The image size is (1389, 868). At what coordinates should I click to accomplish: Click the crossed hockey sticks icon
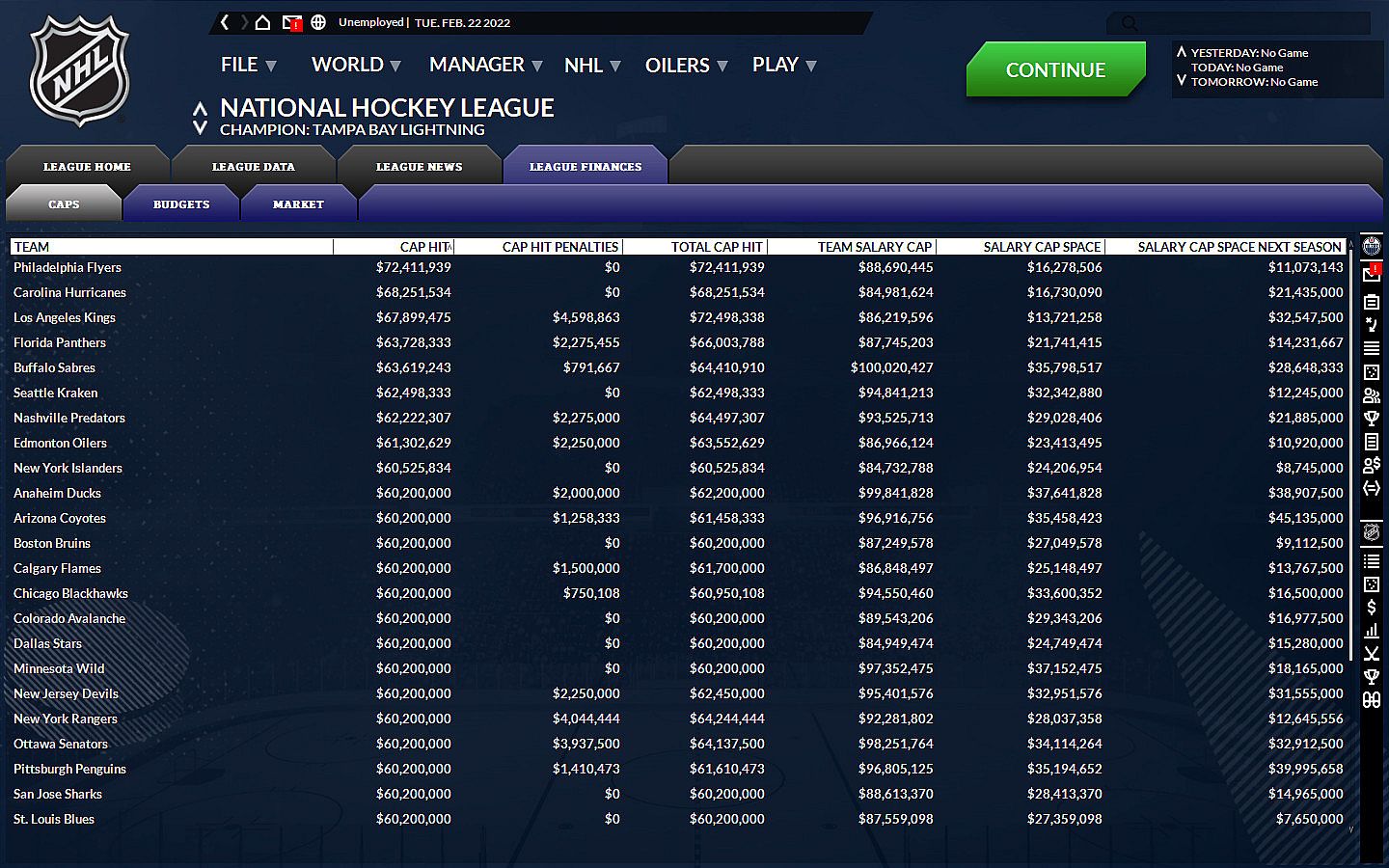[x=1371, y=654]
